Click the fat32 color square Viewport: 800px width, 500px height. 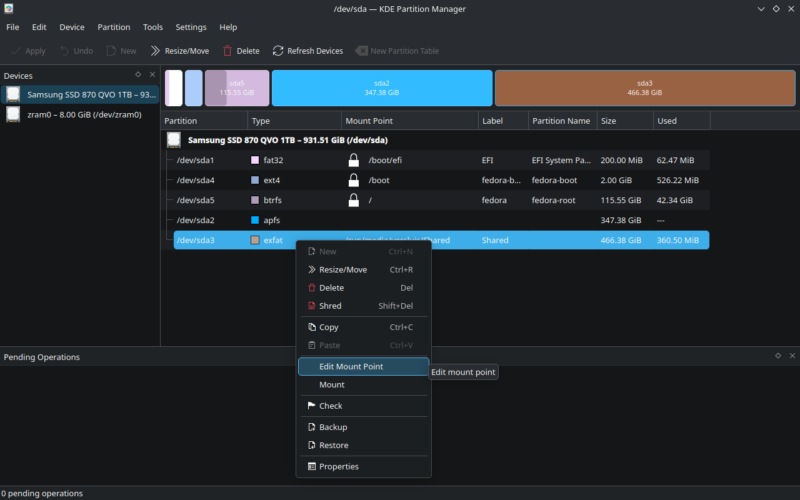click(x=255, y=160)
